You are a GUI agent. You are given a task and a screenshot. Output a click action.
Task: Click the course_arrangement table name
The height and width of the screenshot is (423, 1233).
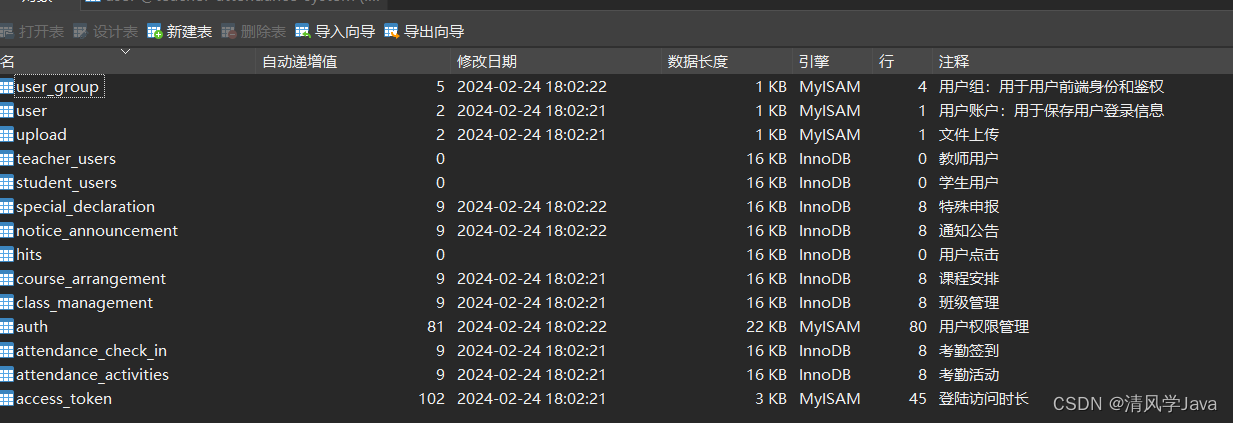[x=91, y=279]
